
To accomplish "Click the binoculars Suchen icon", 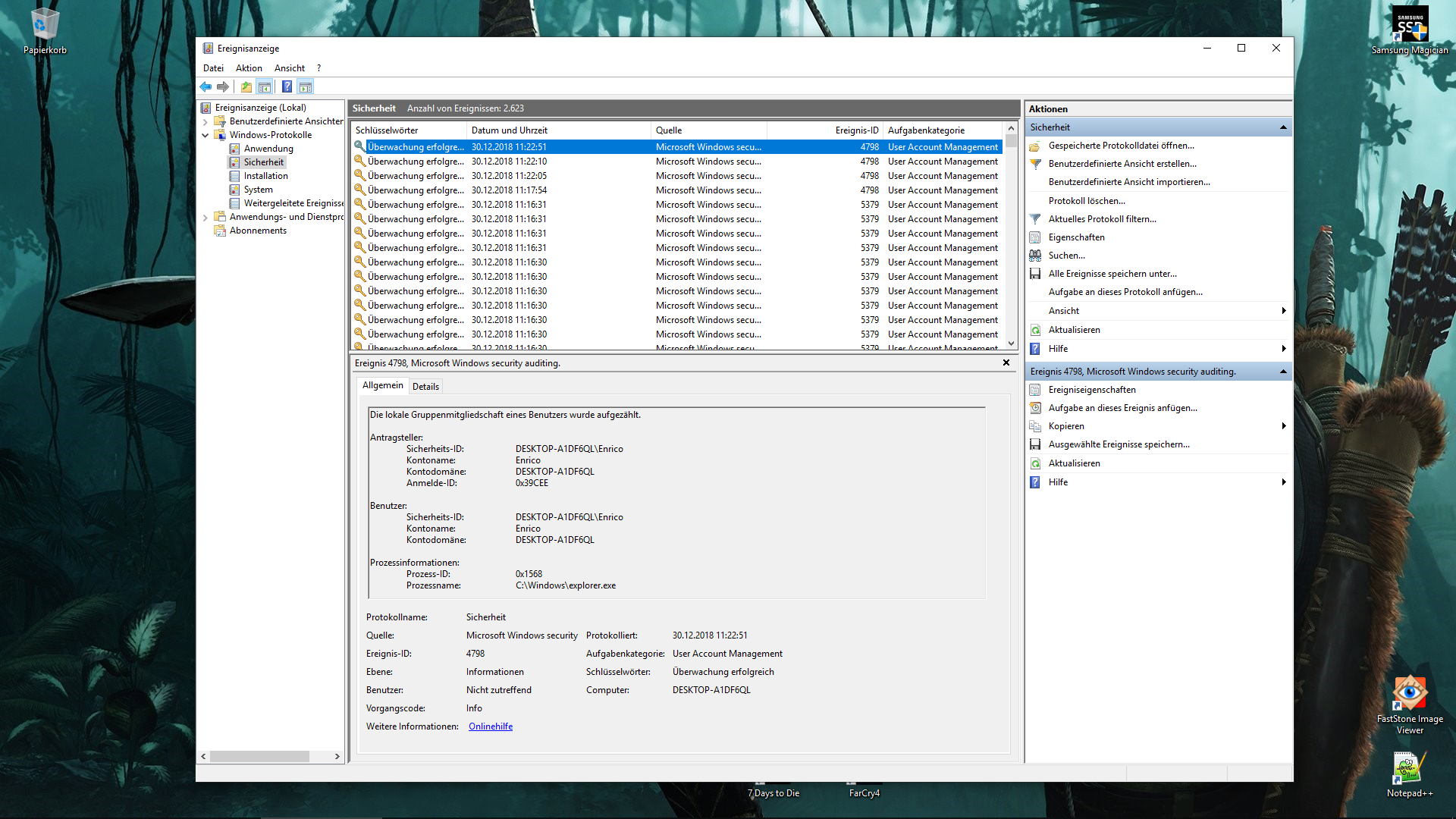I will tap(1035, 256).
